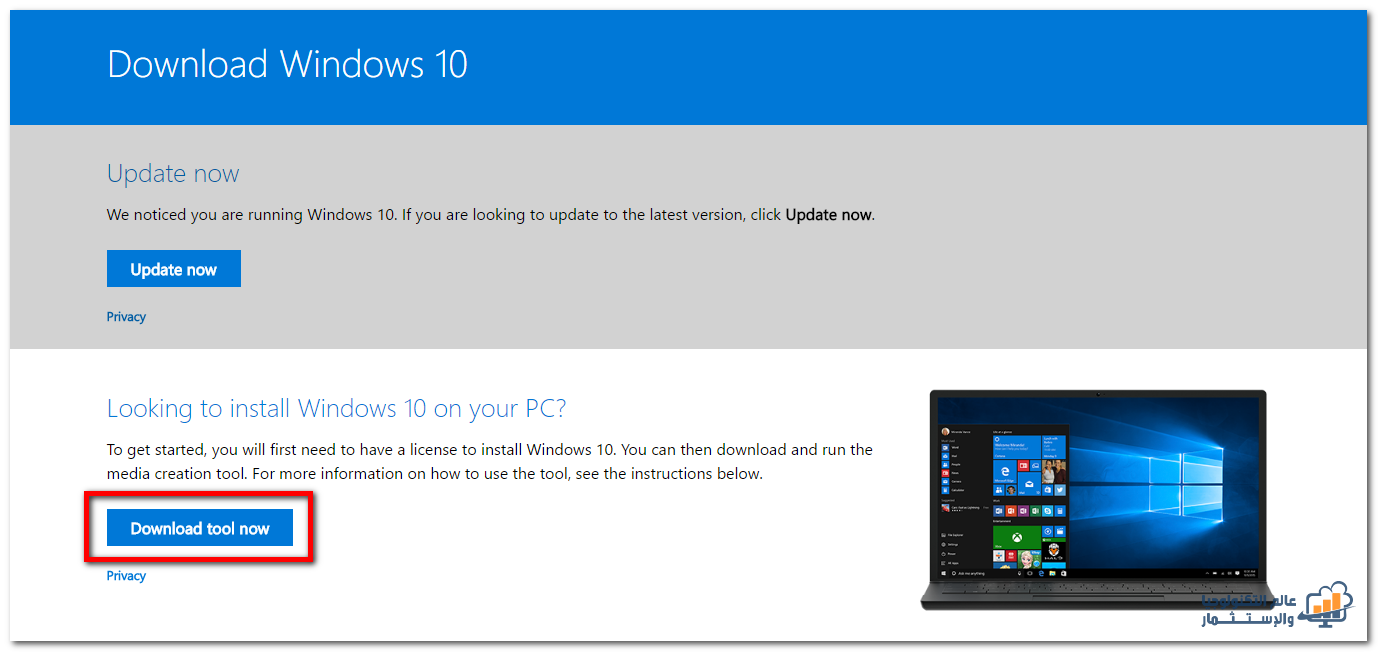Screen dimensions: 1378x652
Task: Click the "Download tool now" button
Action: pos(200,528)
